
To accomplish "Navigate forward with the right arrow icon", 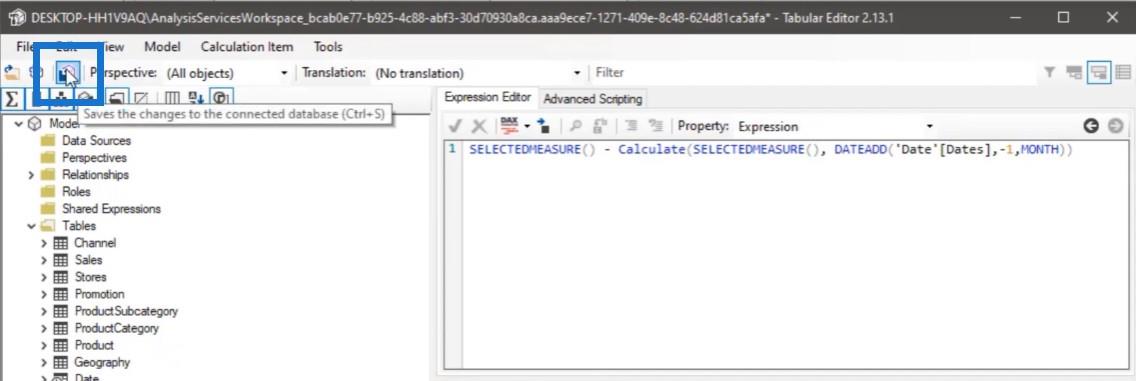I will 1115,126.
